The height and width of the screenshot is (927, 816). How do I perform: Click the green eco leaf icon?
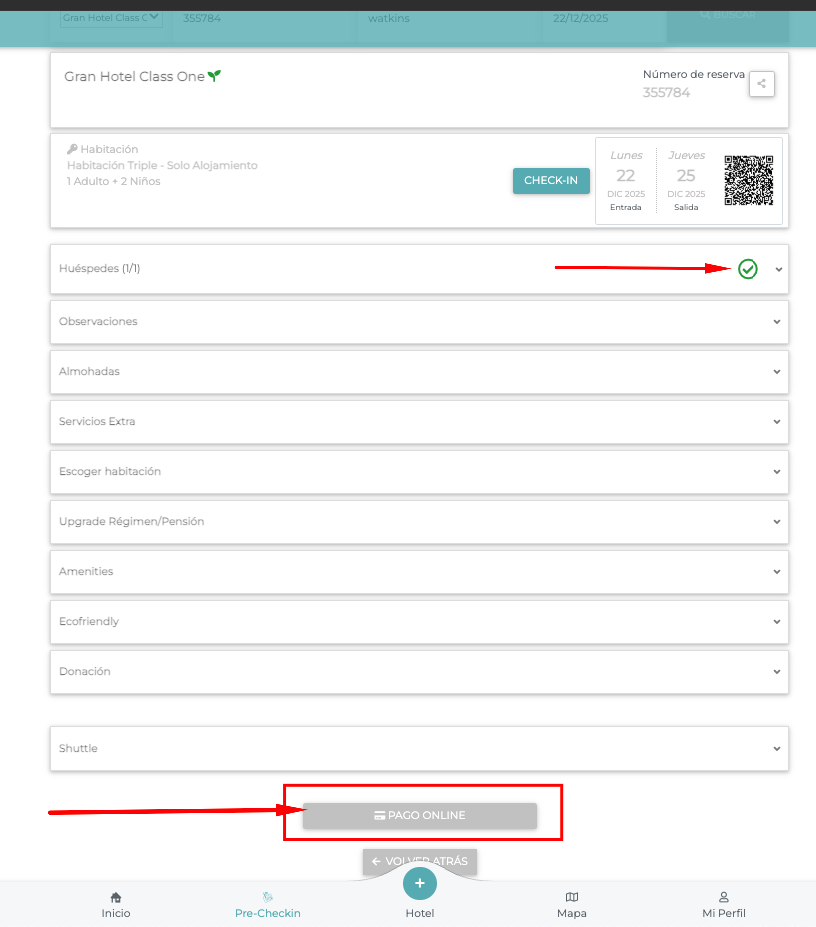214,76
